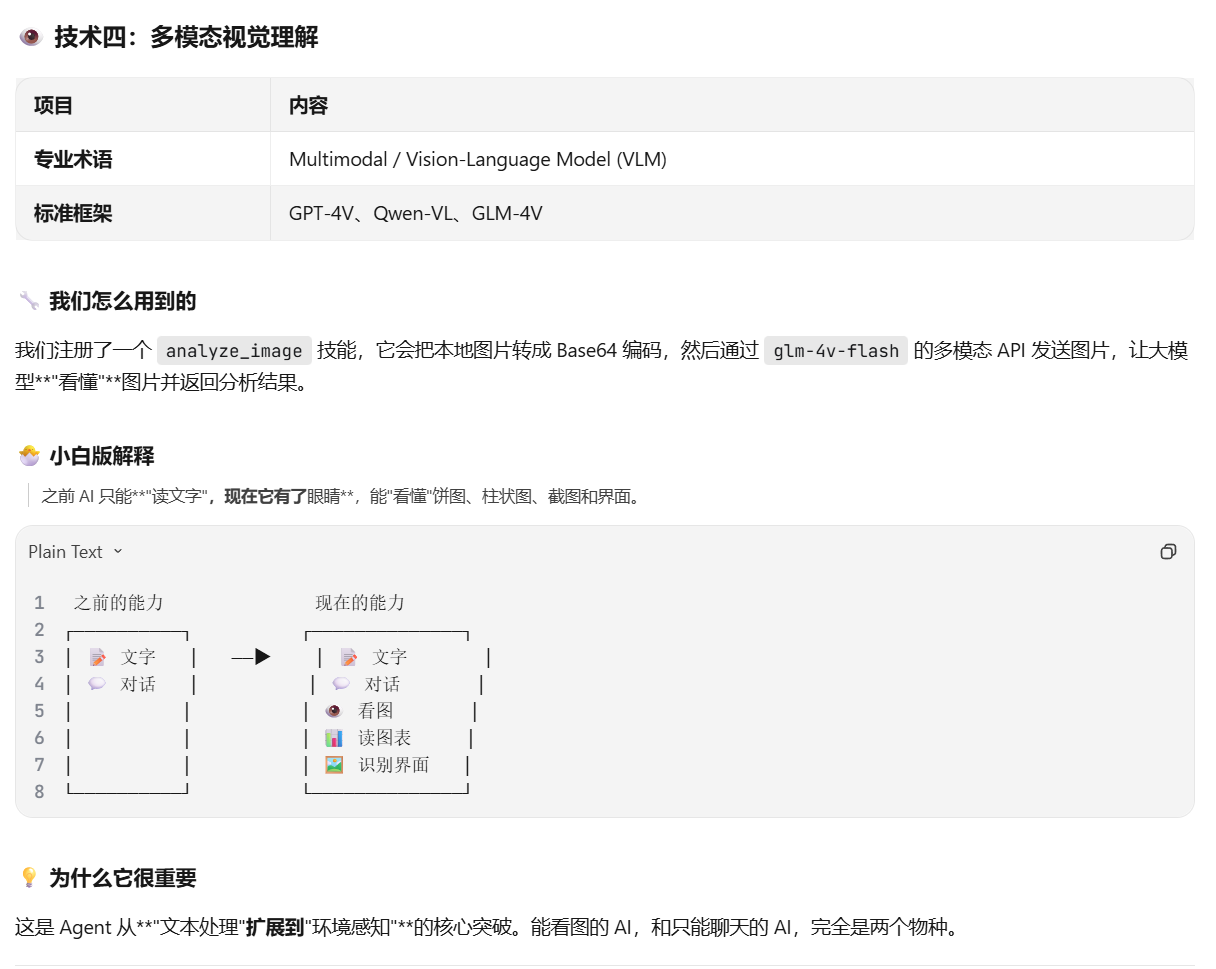Click the glm-4v-flash inline code
The width and height of the screenshot is (1216, 969).
[x=836, y=351]
